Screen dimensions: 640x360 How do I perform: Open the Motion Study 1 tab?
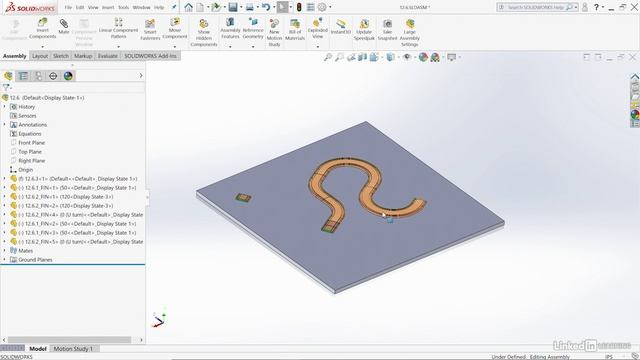coord(73,349)
